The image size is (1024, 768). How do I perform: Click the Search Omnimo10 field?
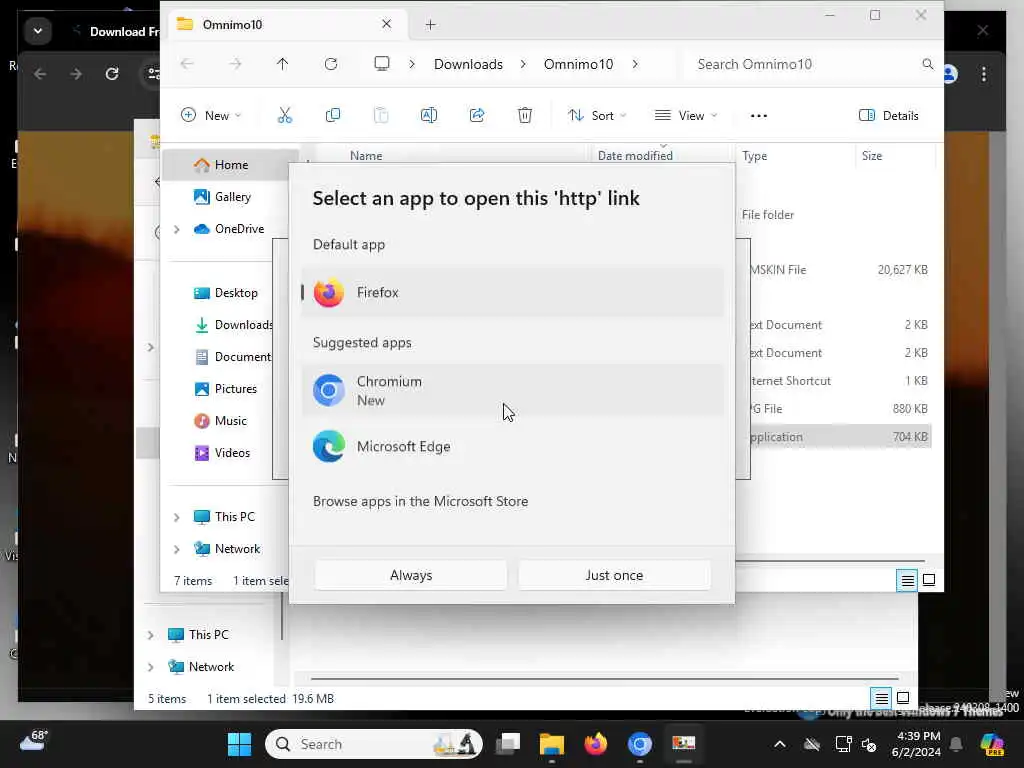coord(810,64)
